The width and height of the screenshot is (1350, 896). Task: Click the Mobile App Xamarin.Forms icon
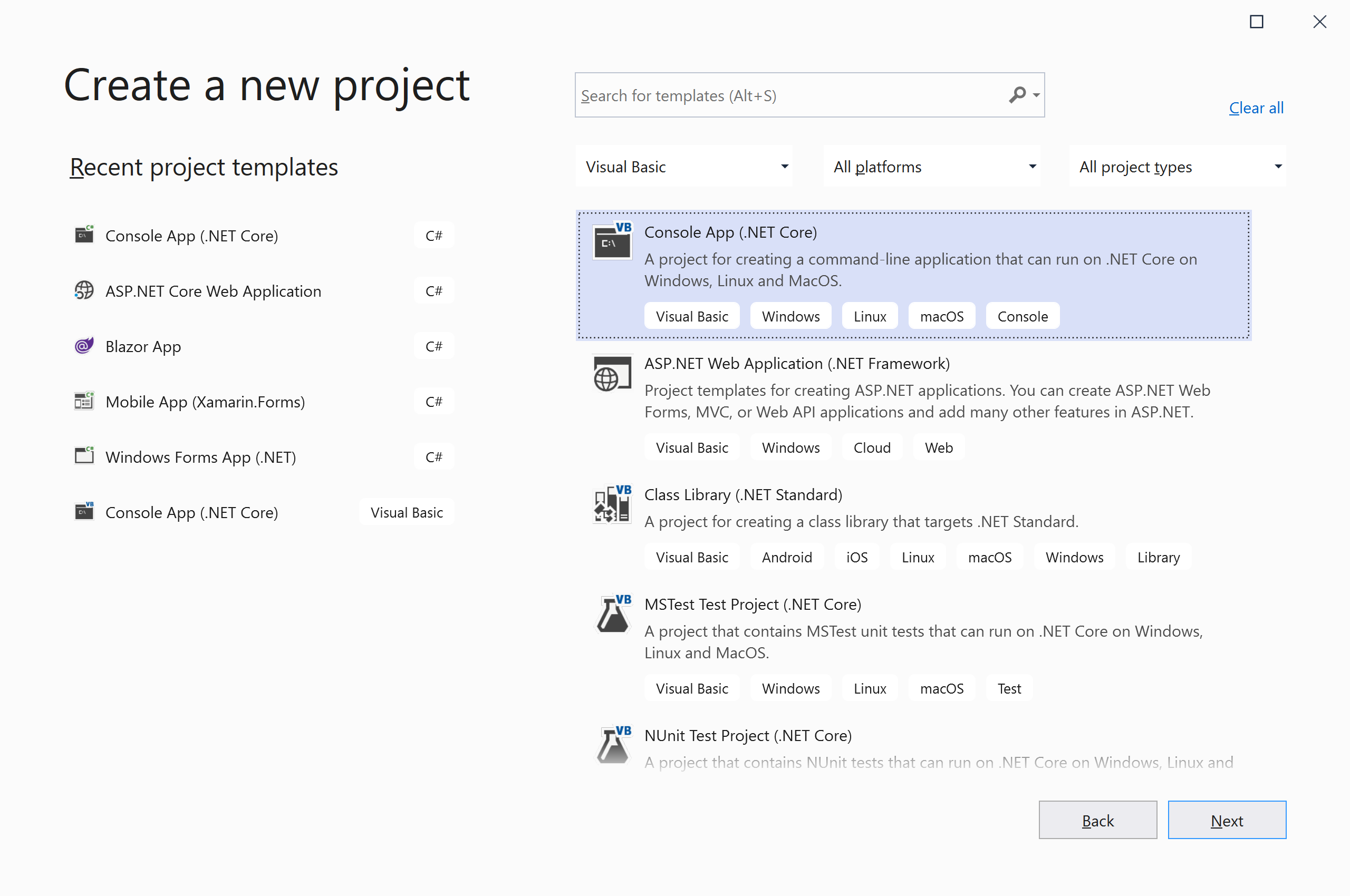coord(84,401)
